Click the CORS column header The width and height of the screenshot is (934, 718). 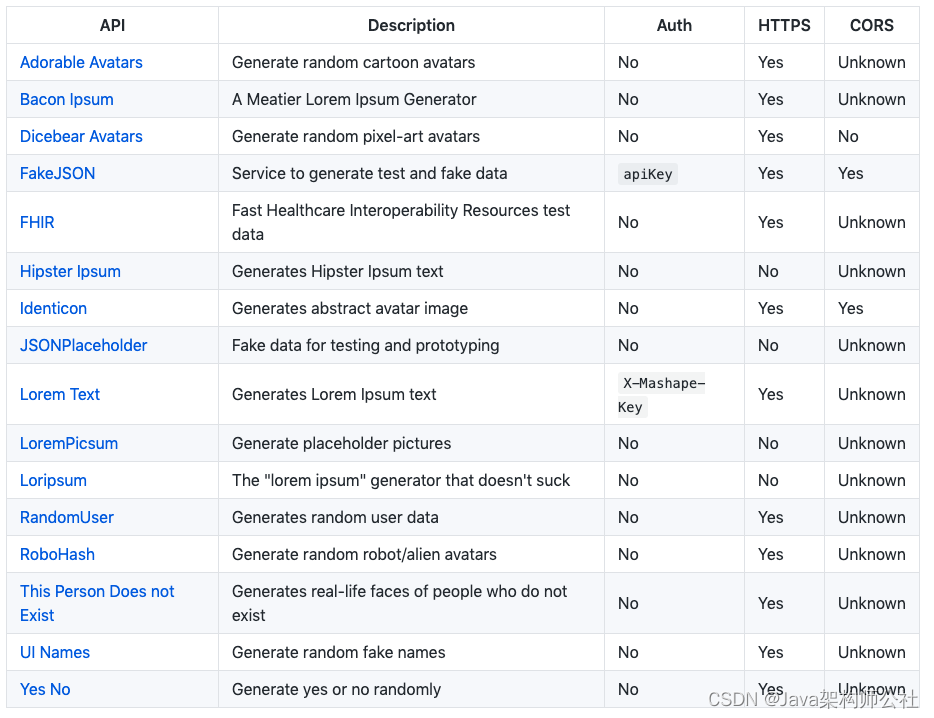pos(871,25)
